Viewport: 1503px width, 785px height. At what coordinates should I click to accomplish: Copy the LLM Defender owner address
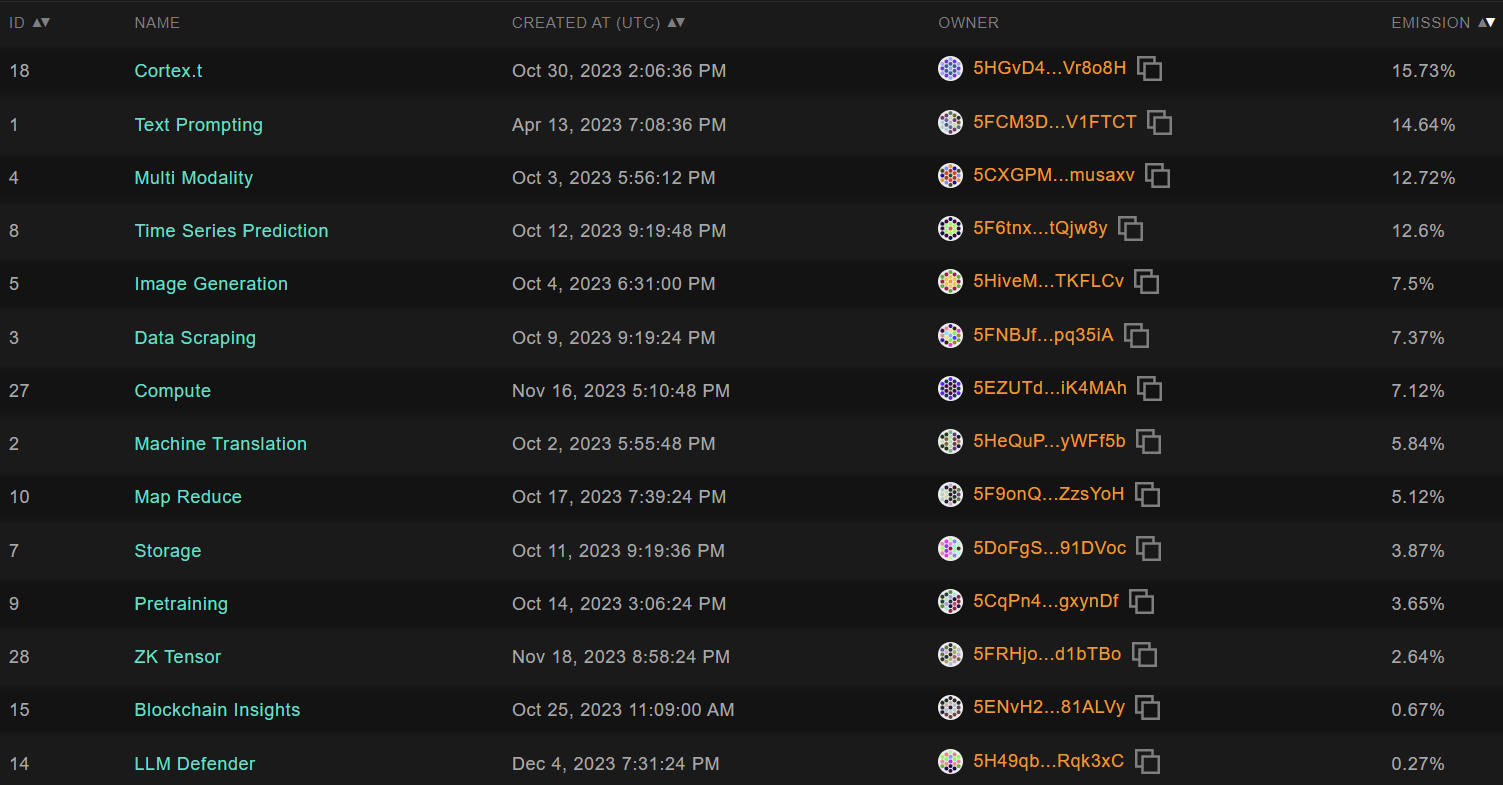point(1148,762)
